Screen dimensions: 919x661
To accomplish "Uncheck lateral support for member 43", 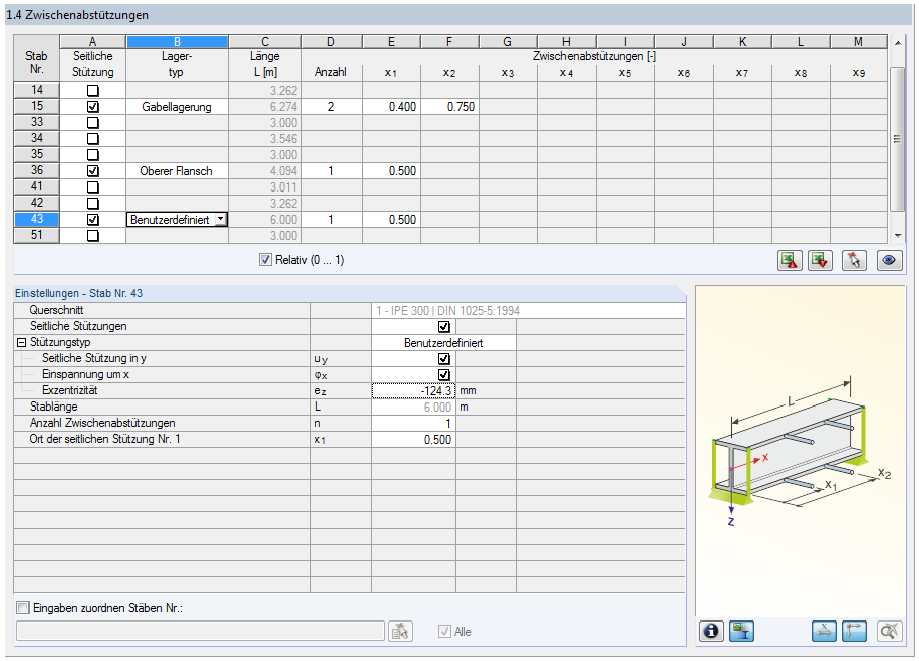I will click(x=93, y=220).
